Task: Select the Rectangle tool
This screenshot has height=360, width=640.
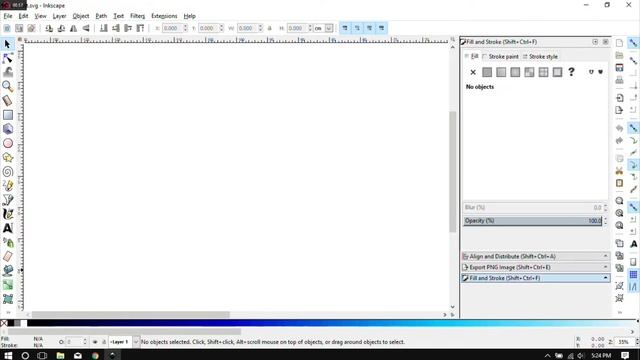Action: [7, 115]
